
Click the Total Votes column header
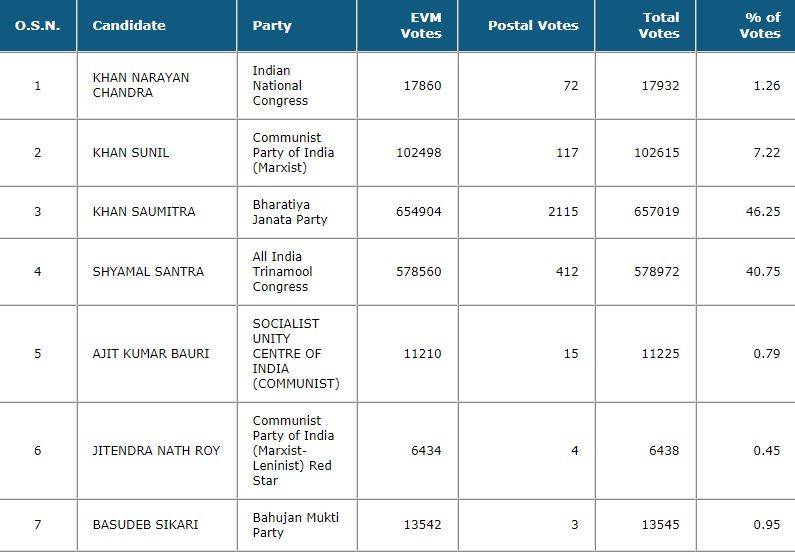tap(660, 25)
